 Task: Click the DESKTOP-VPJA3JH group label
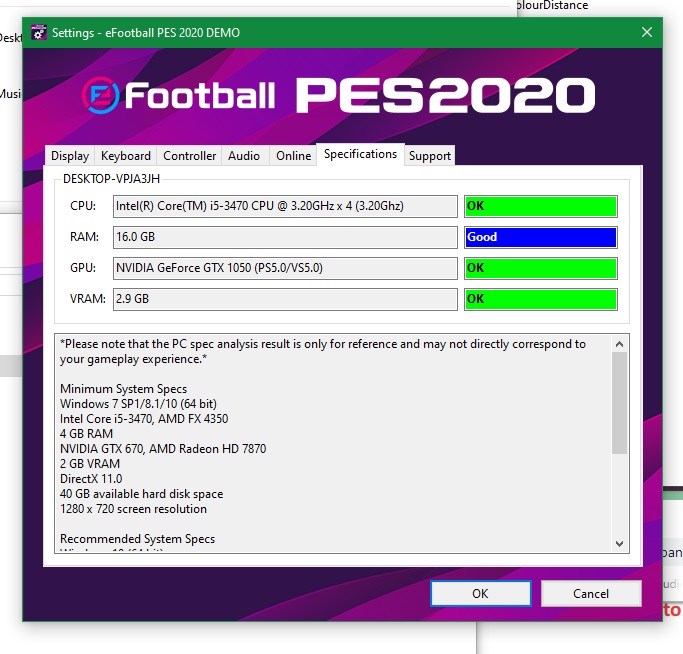pos(112,179)
